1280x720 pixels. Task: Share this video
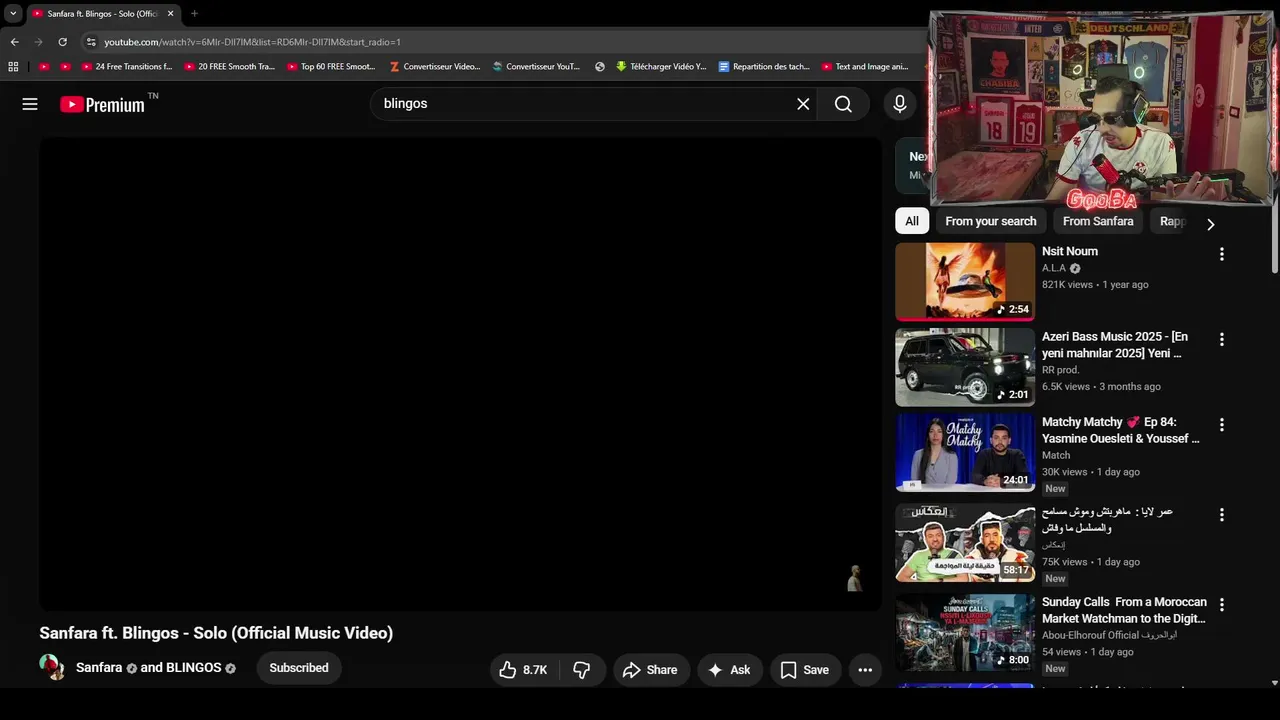click(650, 670)
